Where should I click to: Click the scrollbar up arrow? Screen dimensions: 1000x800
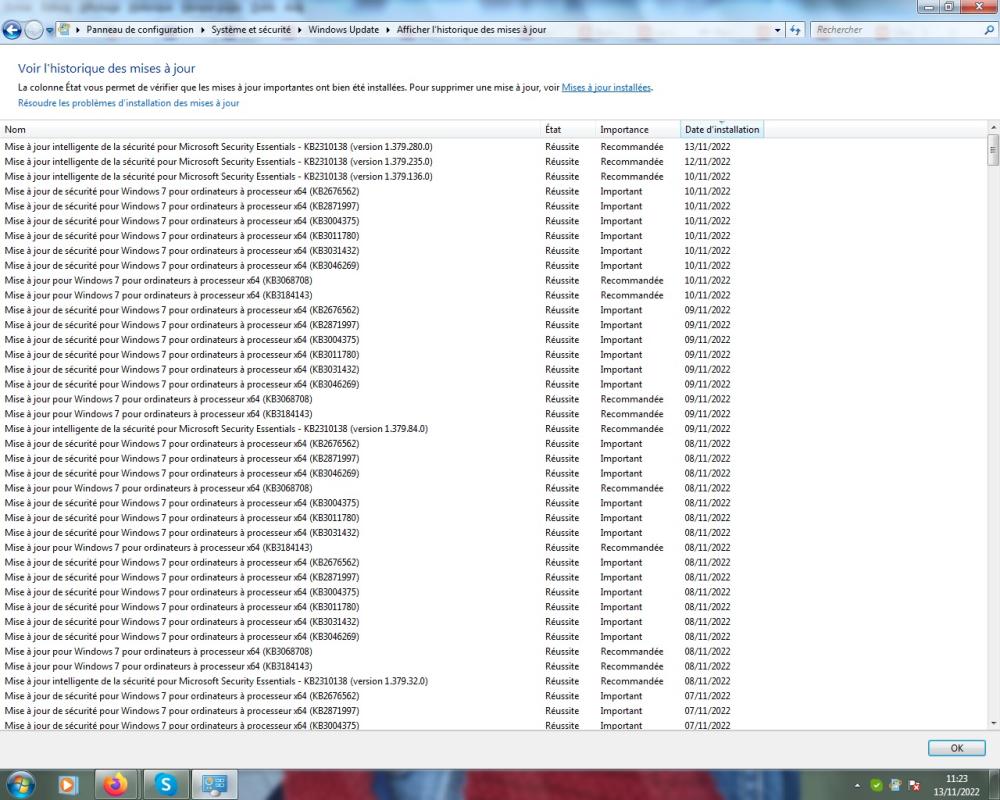(x=994, y=127)
